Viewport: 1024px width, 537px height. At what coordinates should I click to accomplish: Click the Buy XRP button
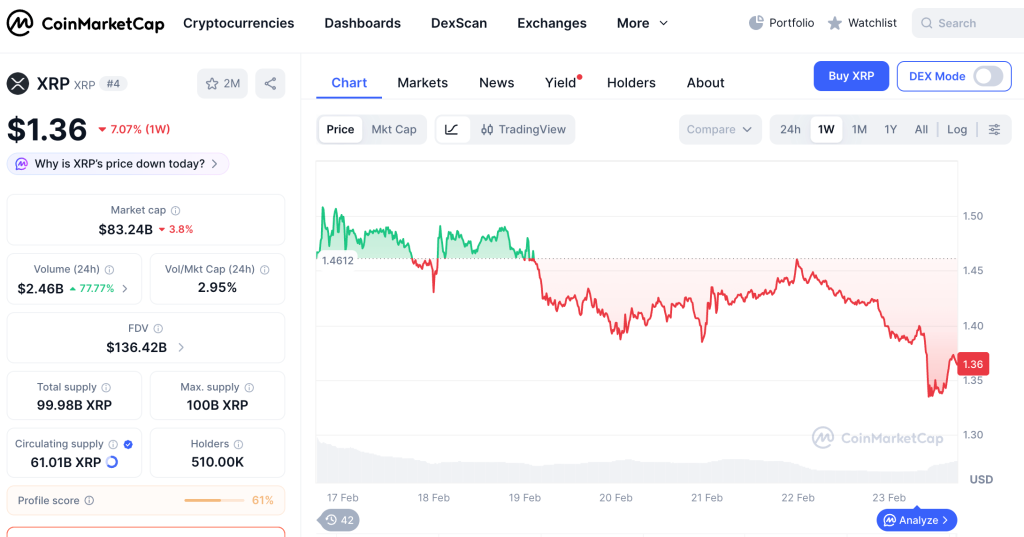[851, 76]
